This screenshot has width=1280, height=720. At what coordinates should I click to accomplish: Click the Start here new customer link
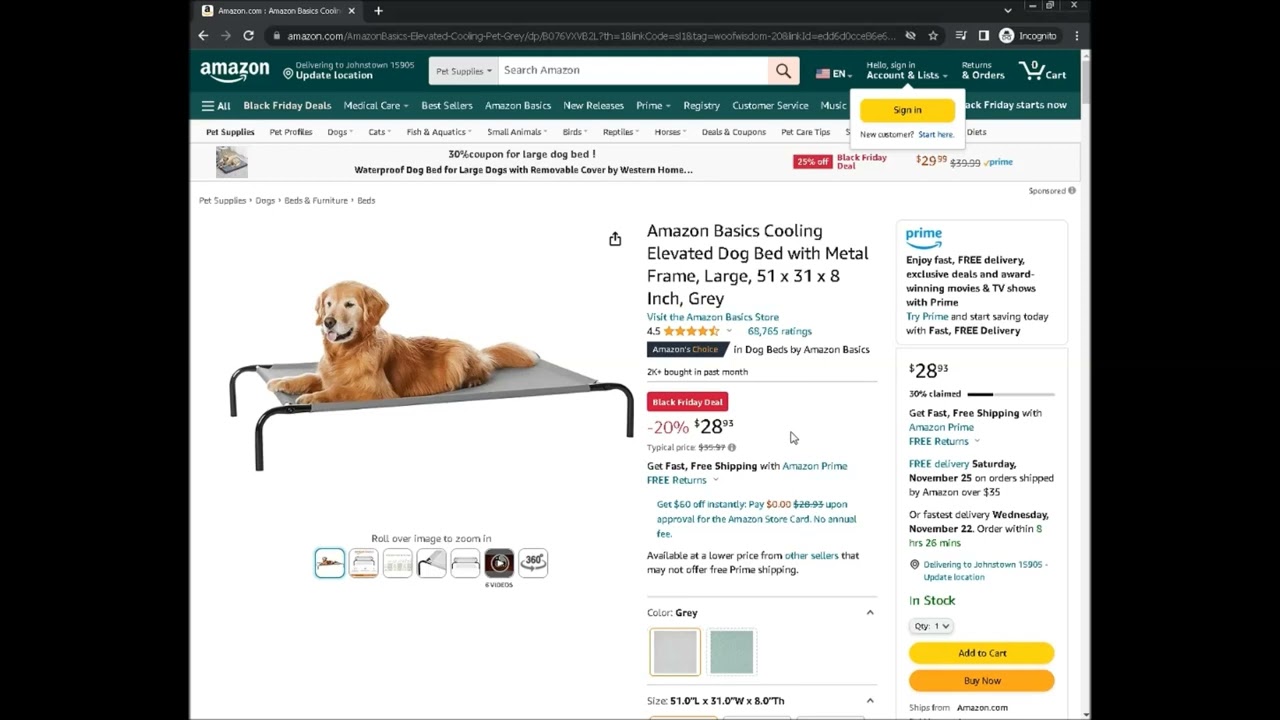(x=936, y=135)
